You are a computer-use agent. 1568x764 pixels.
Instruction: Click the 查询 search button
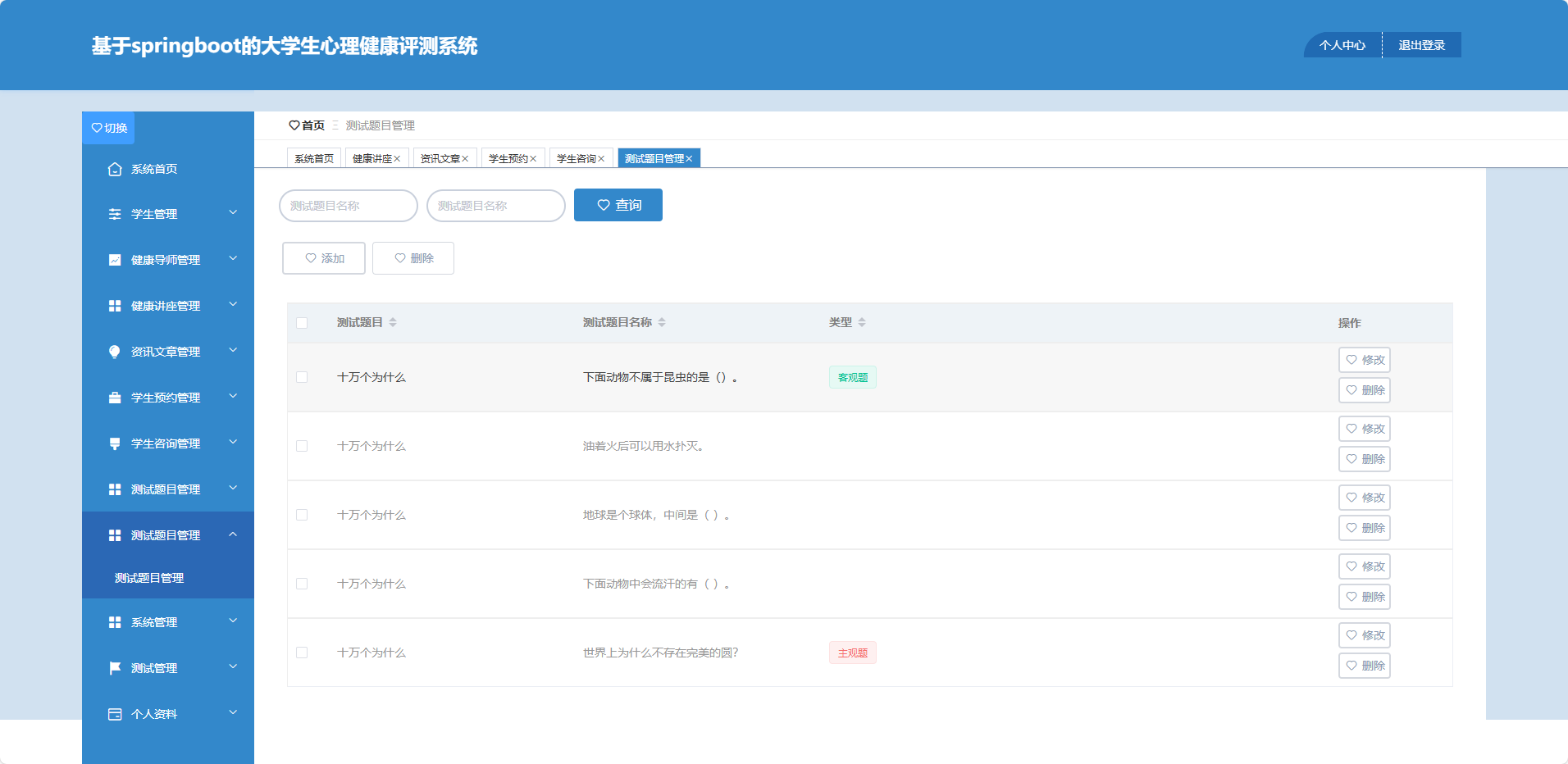(618, 205)
